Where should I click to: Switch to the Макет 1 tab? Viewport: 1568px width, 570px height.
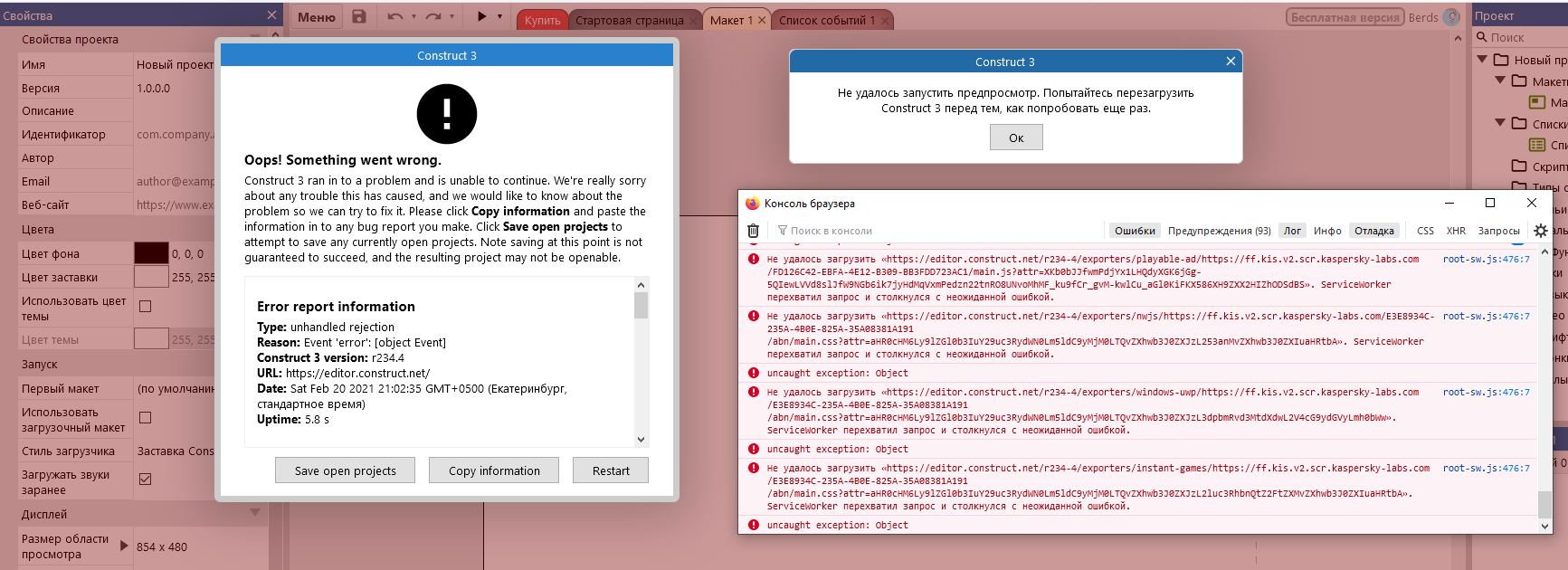click(731, 20)
